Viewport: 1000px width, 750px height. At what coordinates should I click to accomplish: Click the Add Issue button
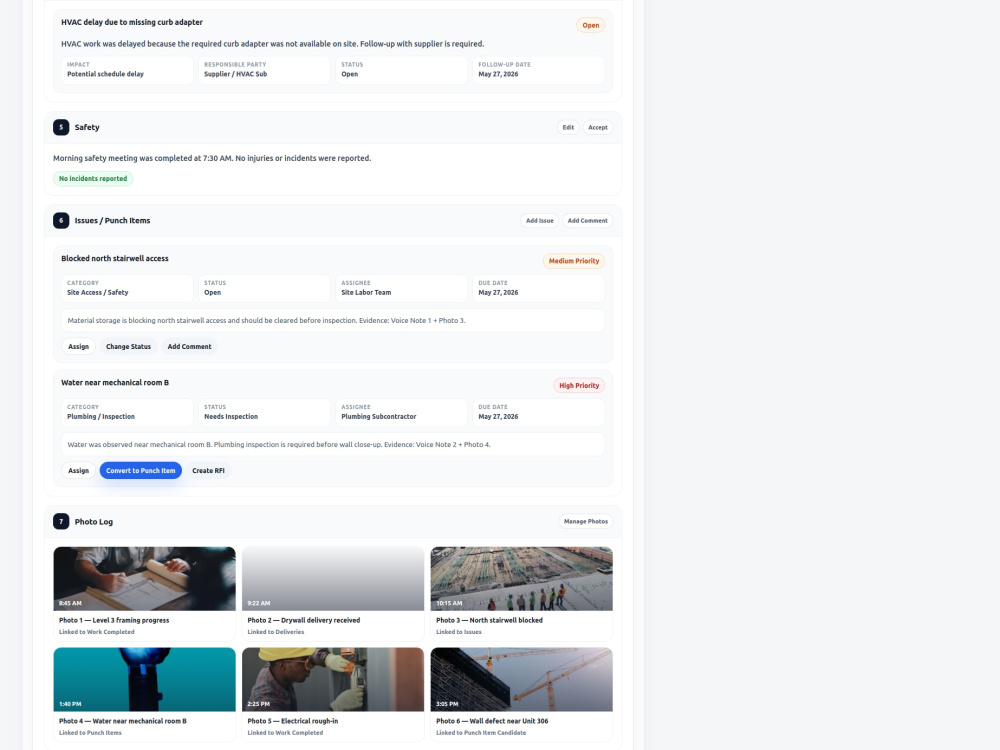(x=540, y=221)
